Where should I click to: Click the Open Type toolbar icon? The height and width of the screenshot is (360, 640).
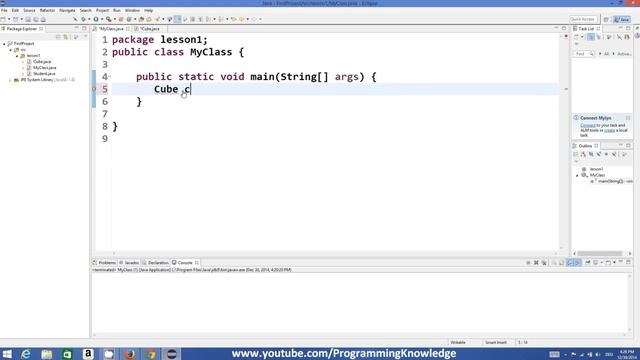tap(141, 19)
